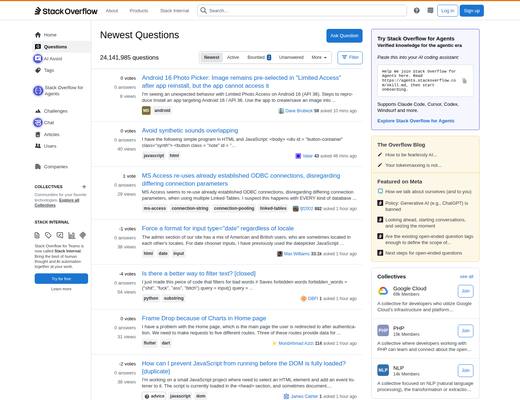
Task: Open the help icon in the top bar
Action: tap(417, 11)
